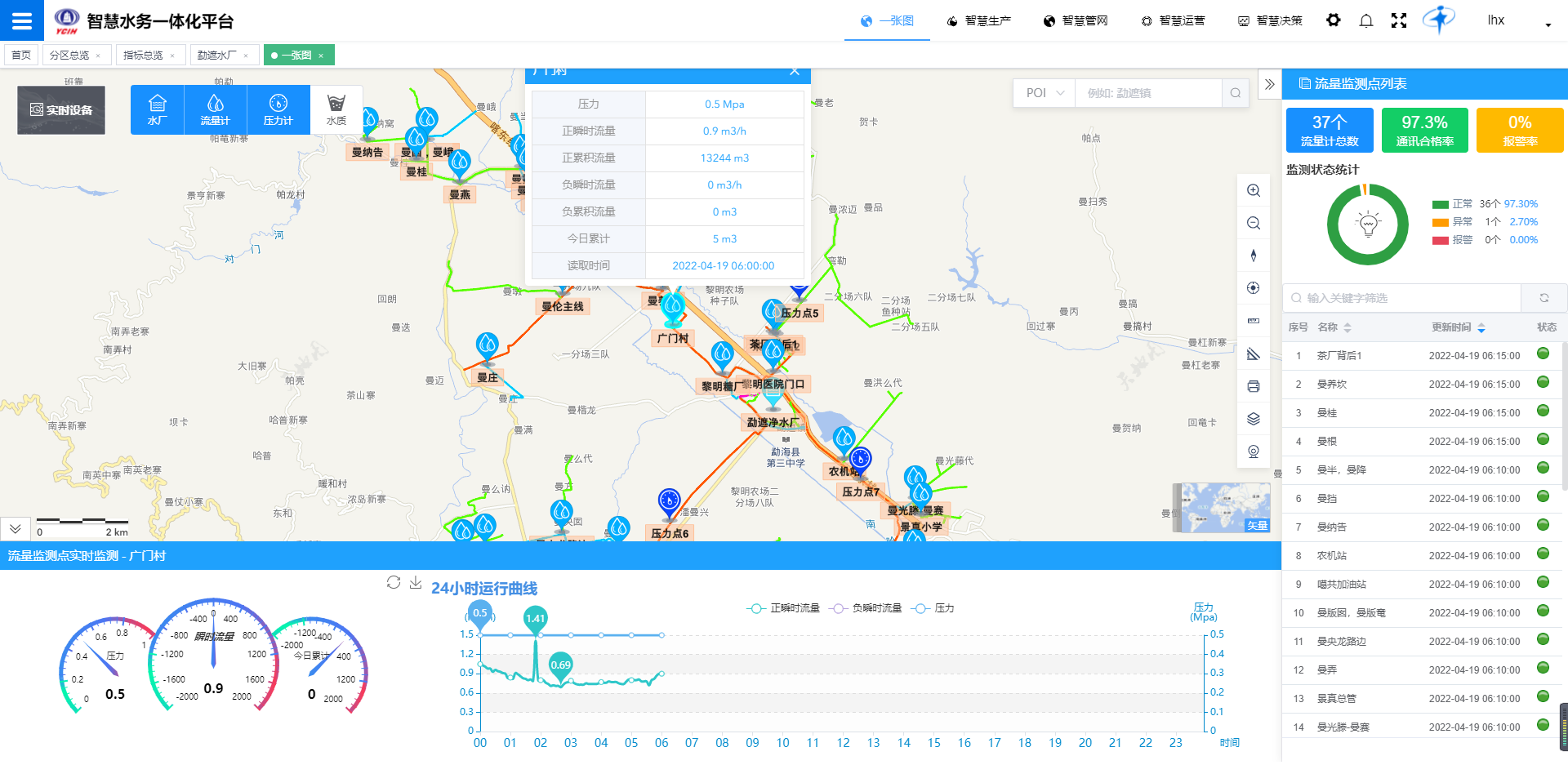
Task: Click the print map icon
Action: point(1254,386)
